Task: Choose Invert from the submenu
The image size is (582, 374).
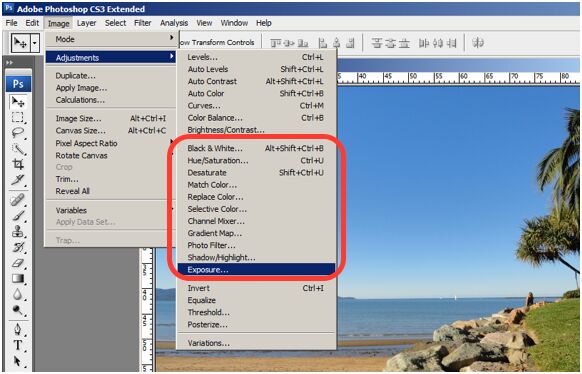Action: point(256,288)
